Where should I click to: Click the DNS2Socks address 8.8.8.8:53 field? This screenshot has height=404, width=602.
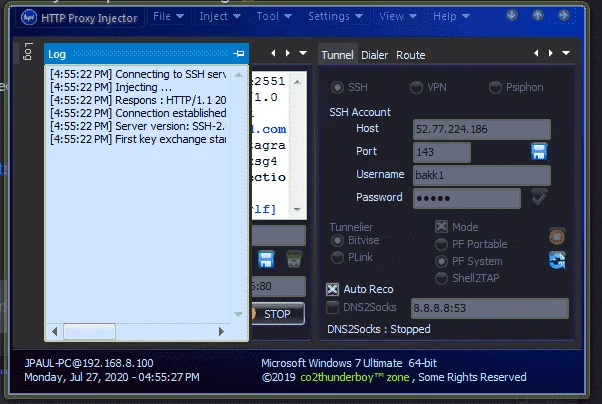point(490,308)
